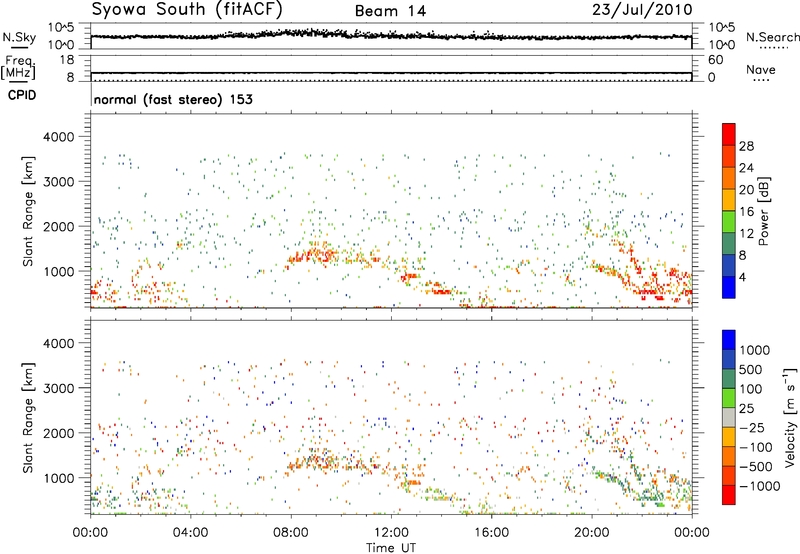
Task: Click the 'Nave' legend label
Action: pyautogui.click(x=761, y=69)
